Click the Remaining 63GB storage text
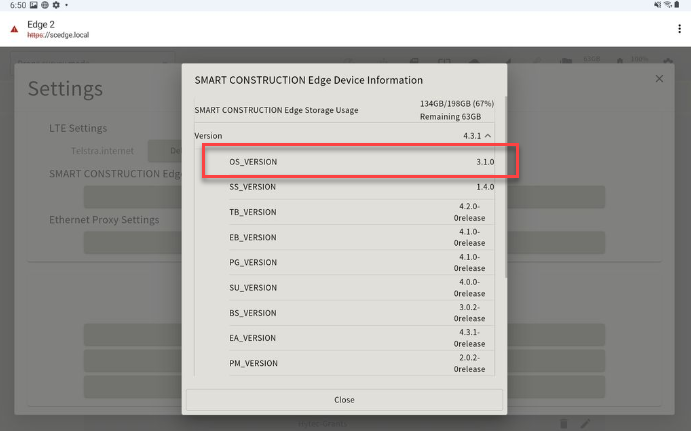Screen dimensions: 691x431 (x=450, y=117)
